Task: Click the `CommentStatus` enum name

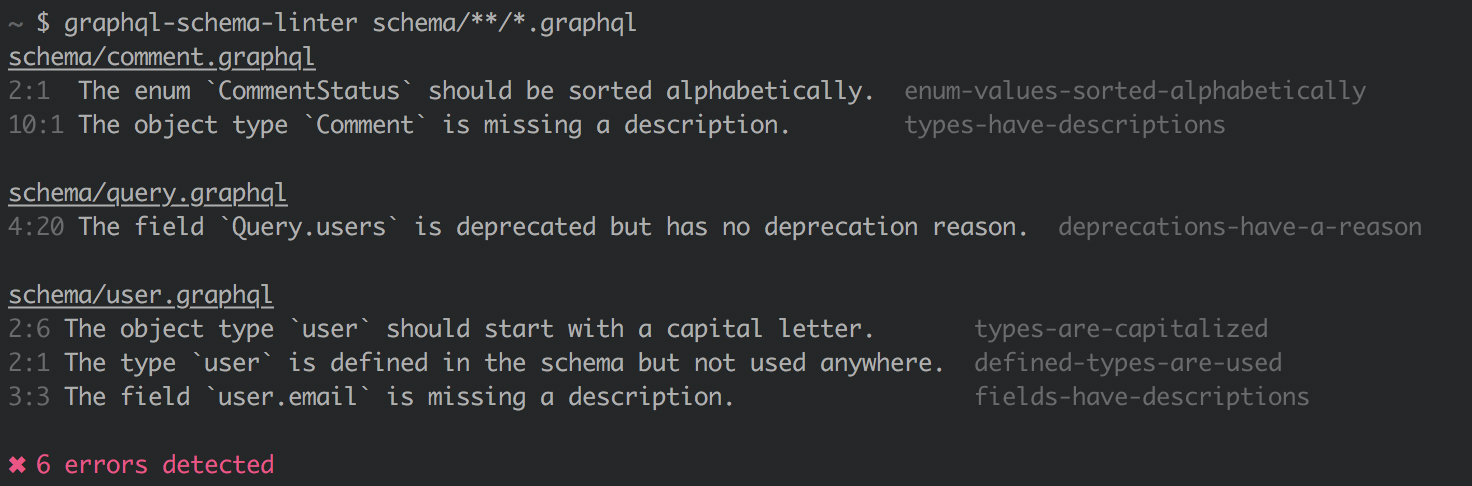Action: coord(309,91)
